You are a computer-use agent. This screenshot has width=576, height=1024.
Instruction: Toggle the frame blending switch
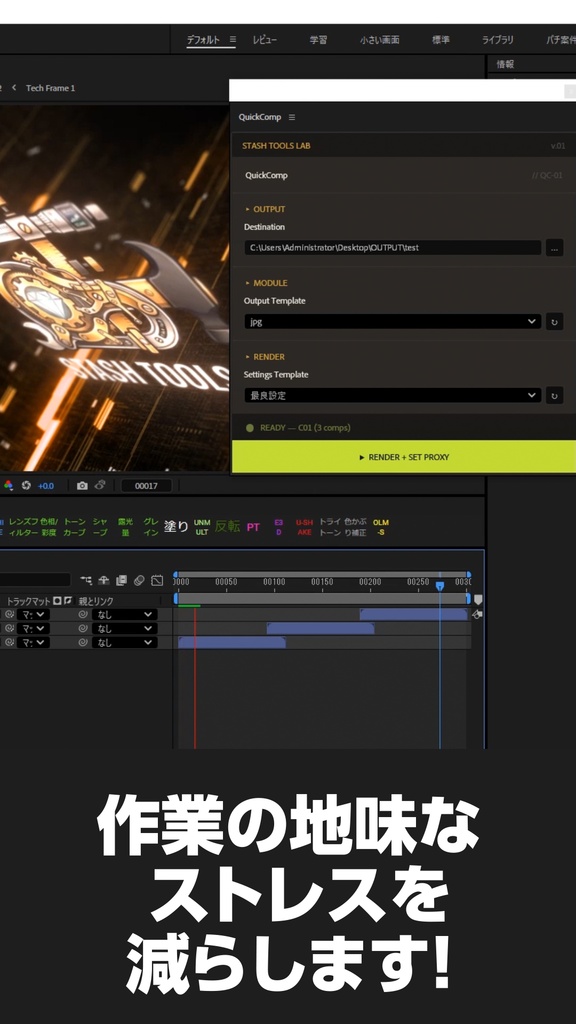121,580
